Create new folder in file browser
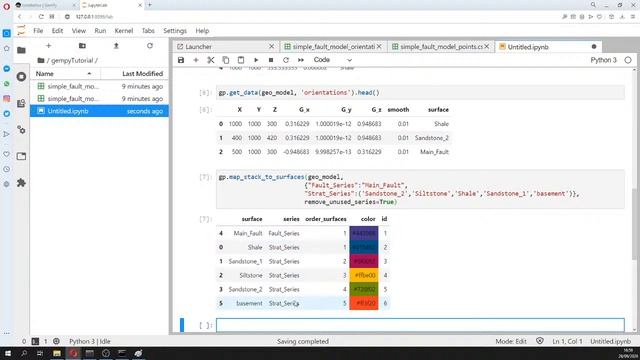 [x=82, y=46]
